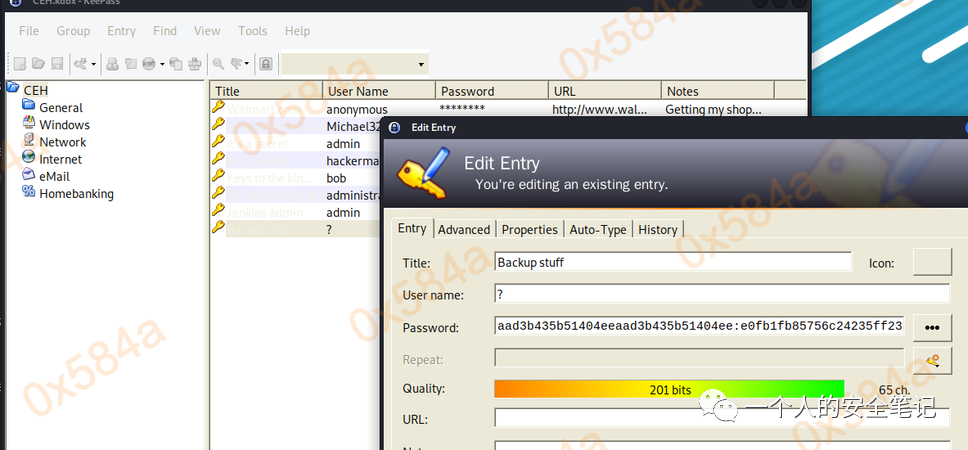Click the 'bob' user name cell
Image resolution: width=968 pixels, height=450 pixels.
click(x=336, y=178)
